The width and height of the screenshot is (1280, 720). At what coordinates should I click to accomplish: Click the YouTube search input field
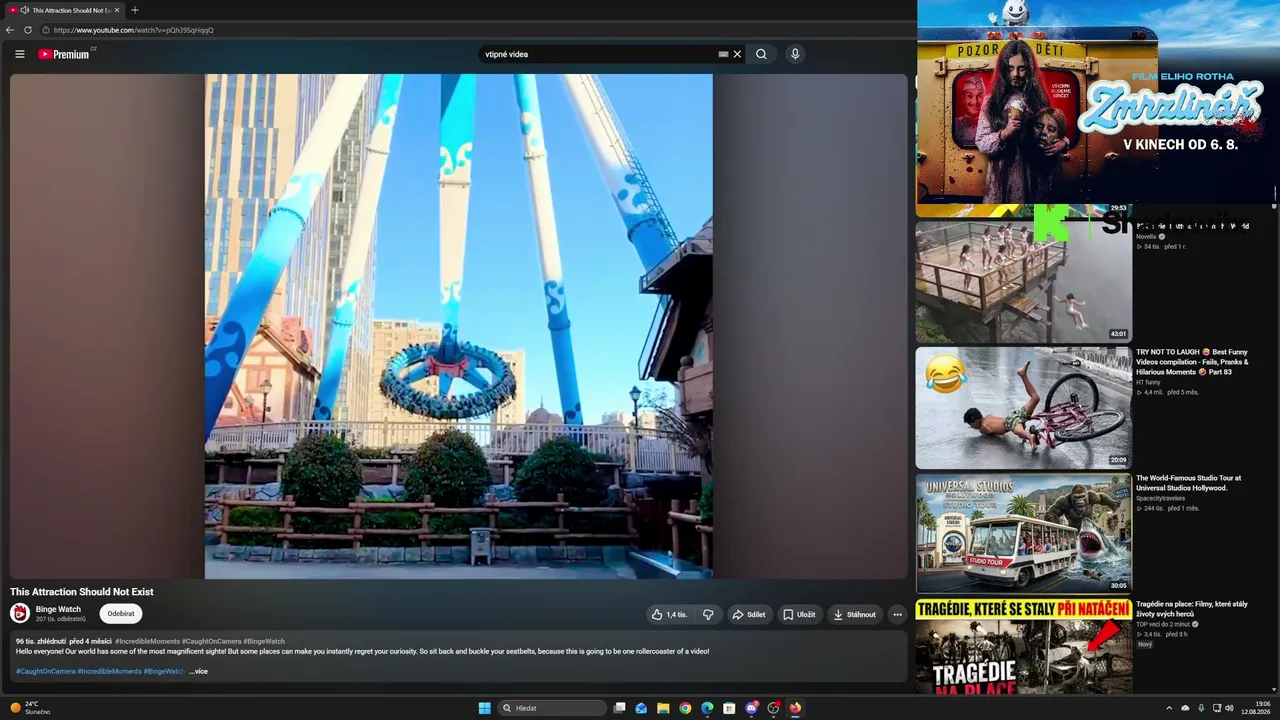[598, 54]
